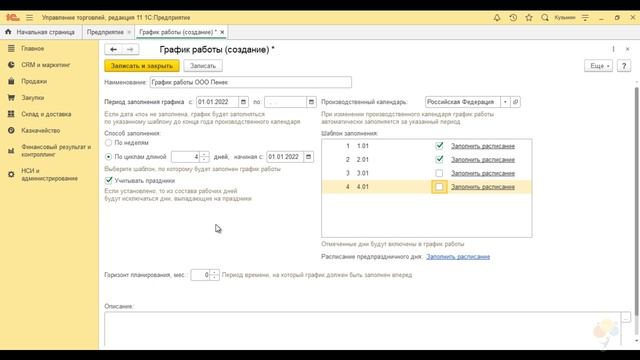
Task: Expand the Производственный календарь dropdown arrow
Action: click(x=505, y=102)
